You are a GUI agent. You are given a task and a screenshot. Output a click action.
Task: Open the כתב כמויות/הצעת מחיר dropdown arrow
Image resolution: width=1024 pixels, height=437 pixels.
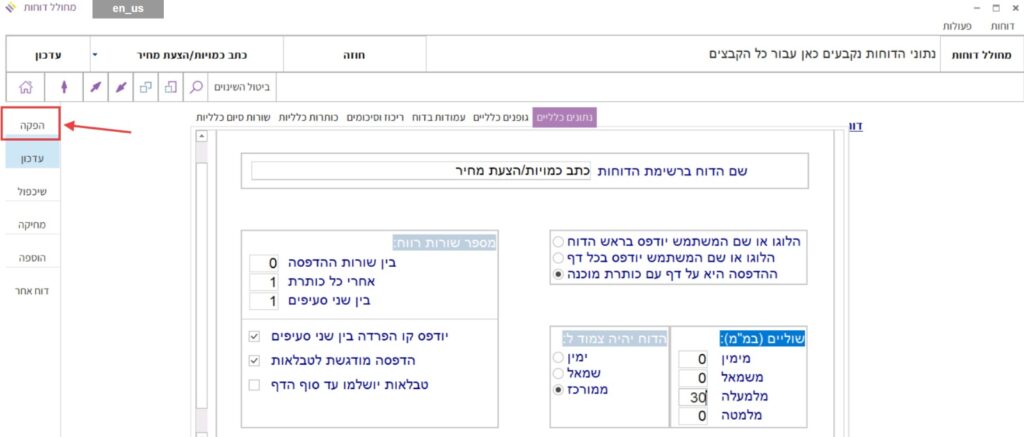(x=94, y=54)
